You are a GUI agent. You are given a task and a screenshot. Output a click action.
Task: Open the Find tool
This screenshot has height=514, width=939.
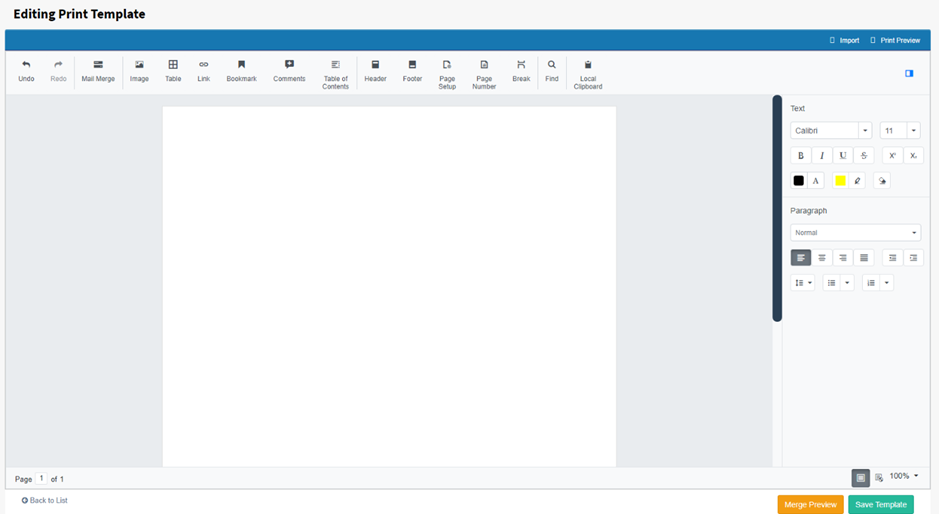click(552, 71)
